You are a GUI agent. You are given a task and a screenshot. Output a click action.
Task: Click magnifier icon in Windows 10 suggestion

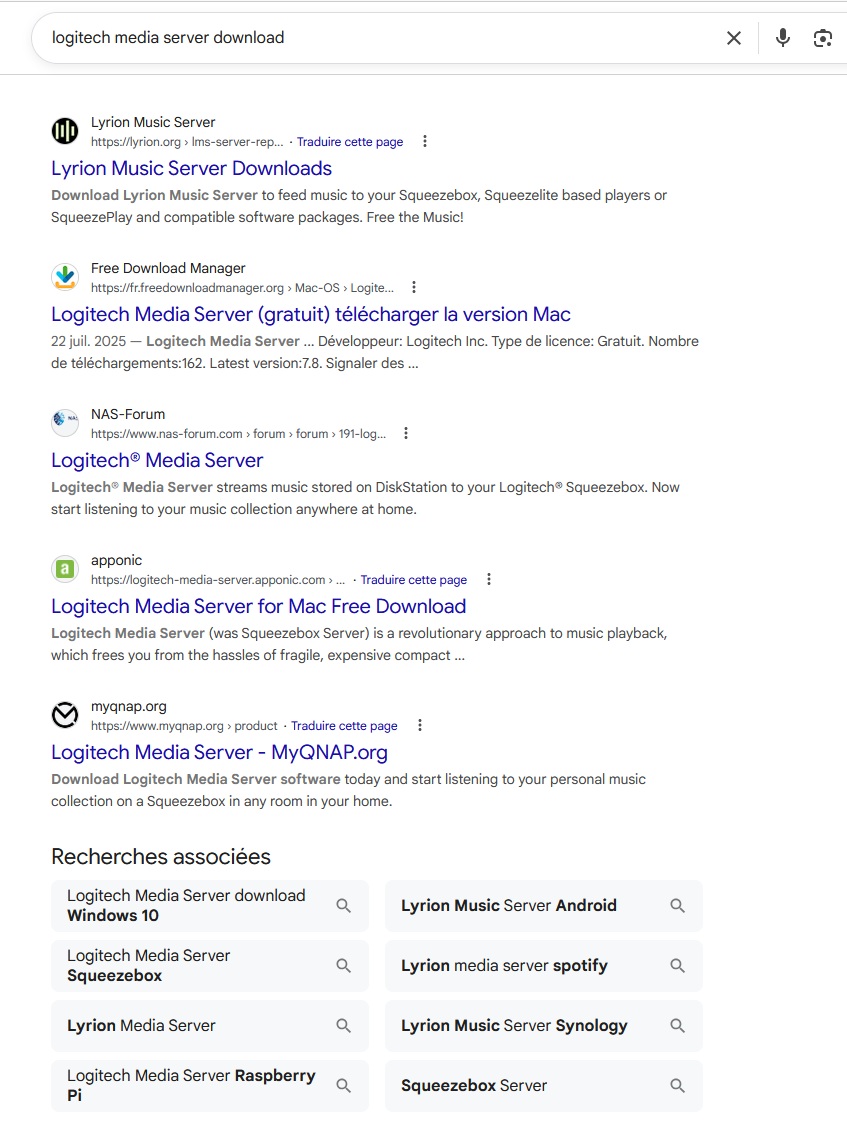[x=343, y=906]
